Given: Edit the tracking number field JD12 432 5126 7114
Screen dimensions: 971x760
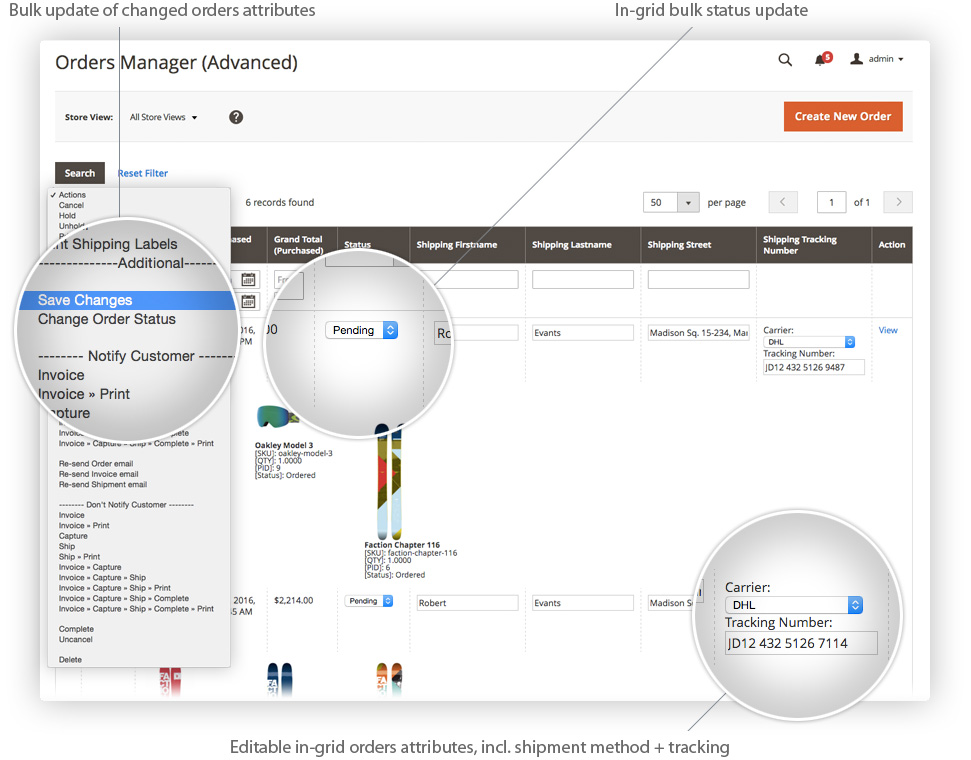Looking at the screenshot, I should 801,643.
